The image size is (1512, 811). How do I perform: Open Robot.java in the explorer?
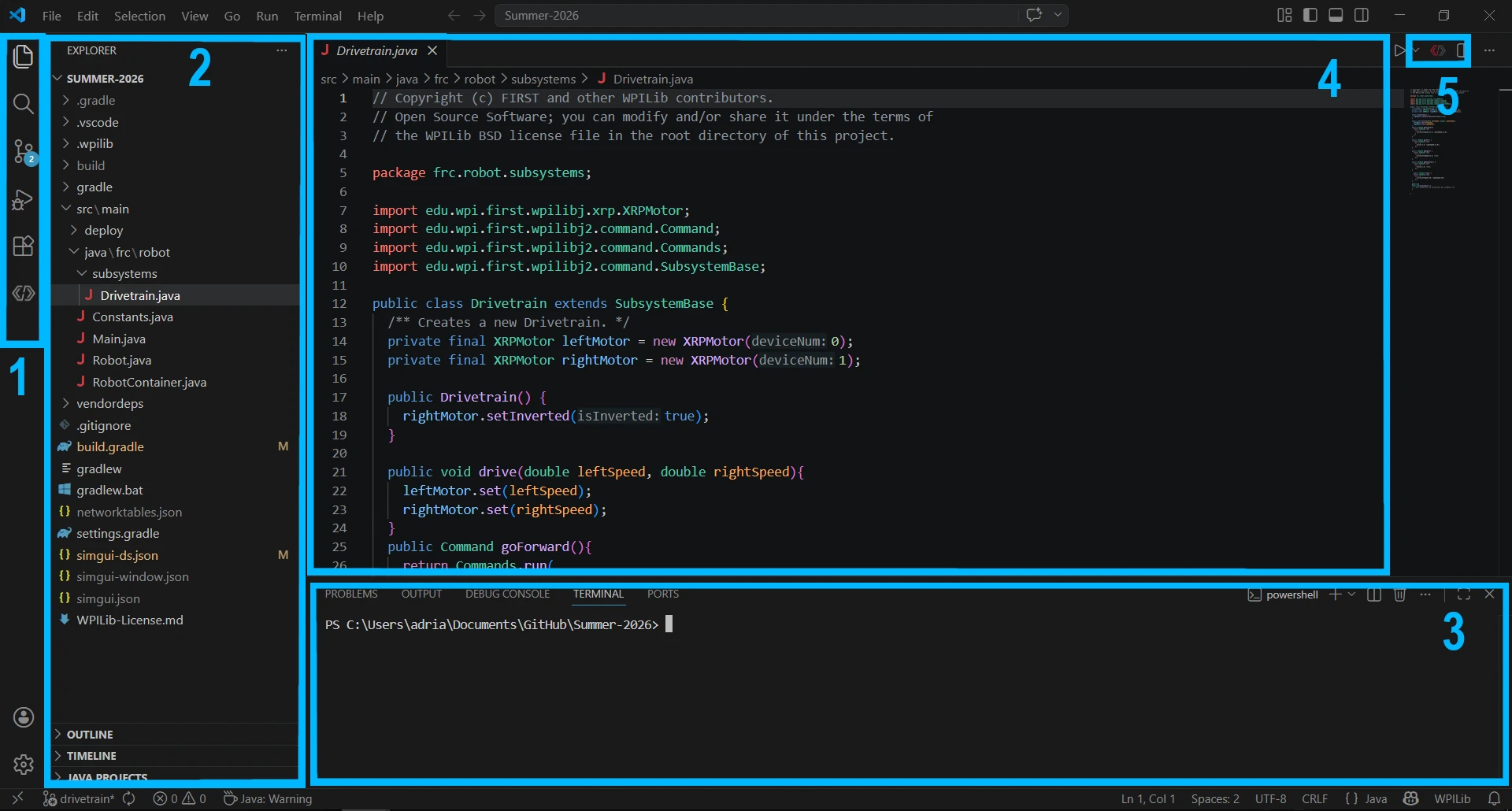pyautogui.click(x=175, y=360)
